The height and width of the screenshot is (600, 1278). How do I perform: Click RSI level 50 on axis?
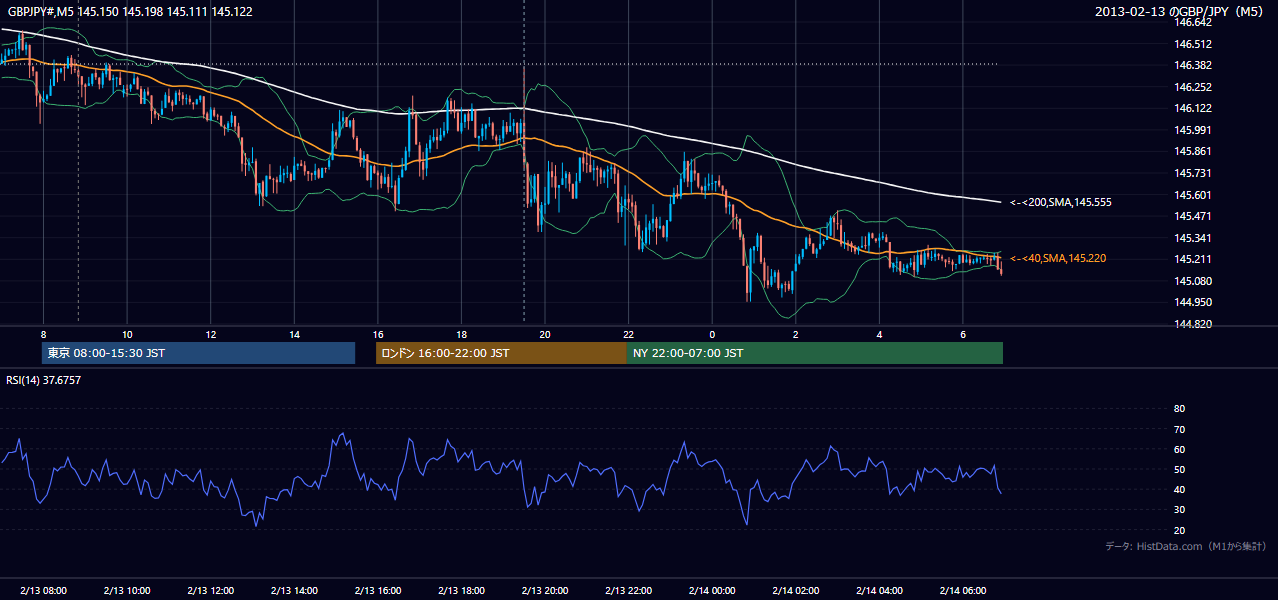[1179, 469]
